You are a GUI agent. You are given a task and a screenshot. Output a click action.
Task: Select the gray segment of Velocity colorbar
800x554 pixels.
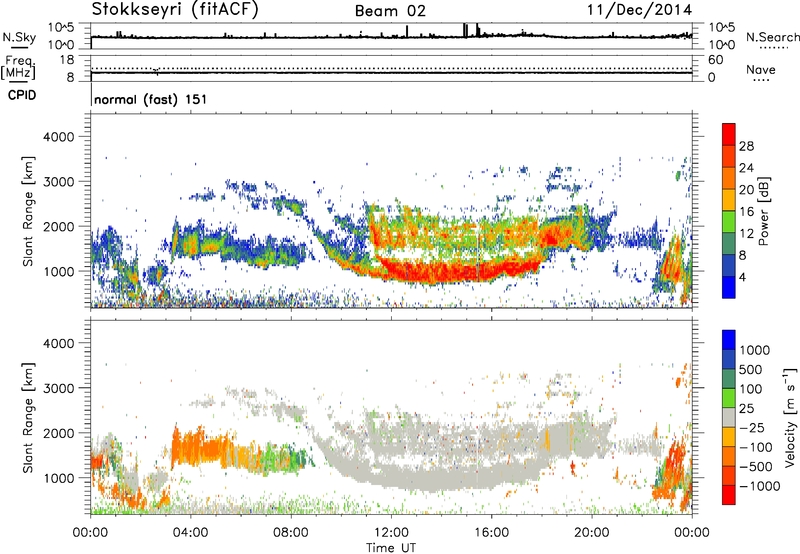click(x=729, y=417)
